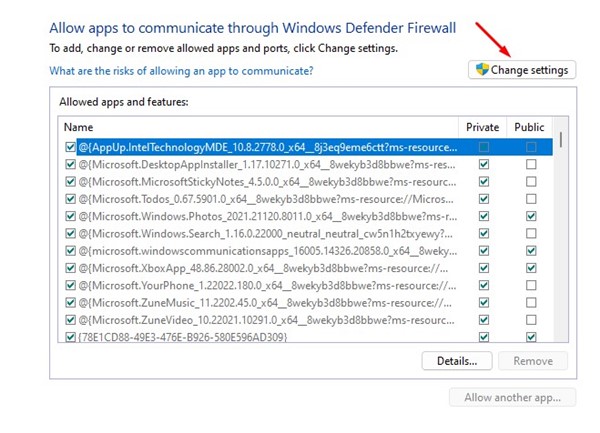
Task: Enable Public for Microsoft.Windows.Search
Action: (531, 233)
